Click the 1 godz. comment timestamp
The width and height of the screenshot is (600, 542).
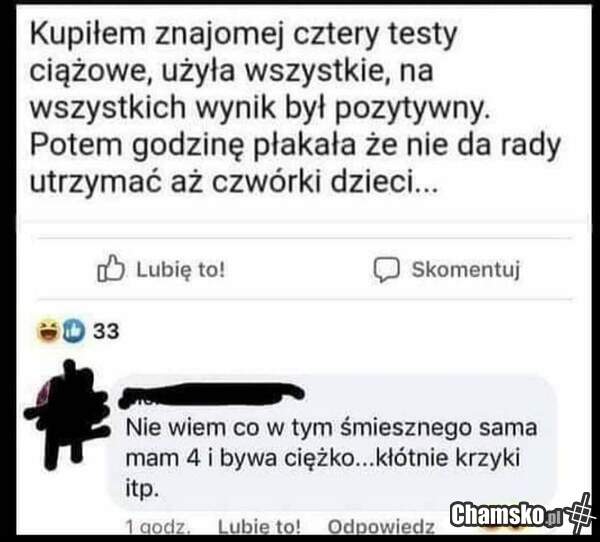click(158, 528)
